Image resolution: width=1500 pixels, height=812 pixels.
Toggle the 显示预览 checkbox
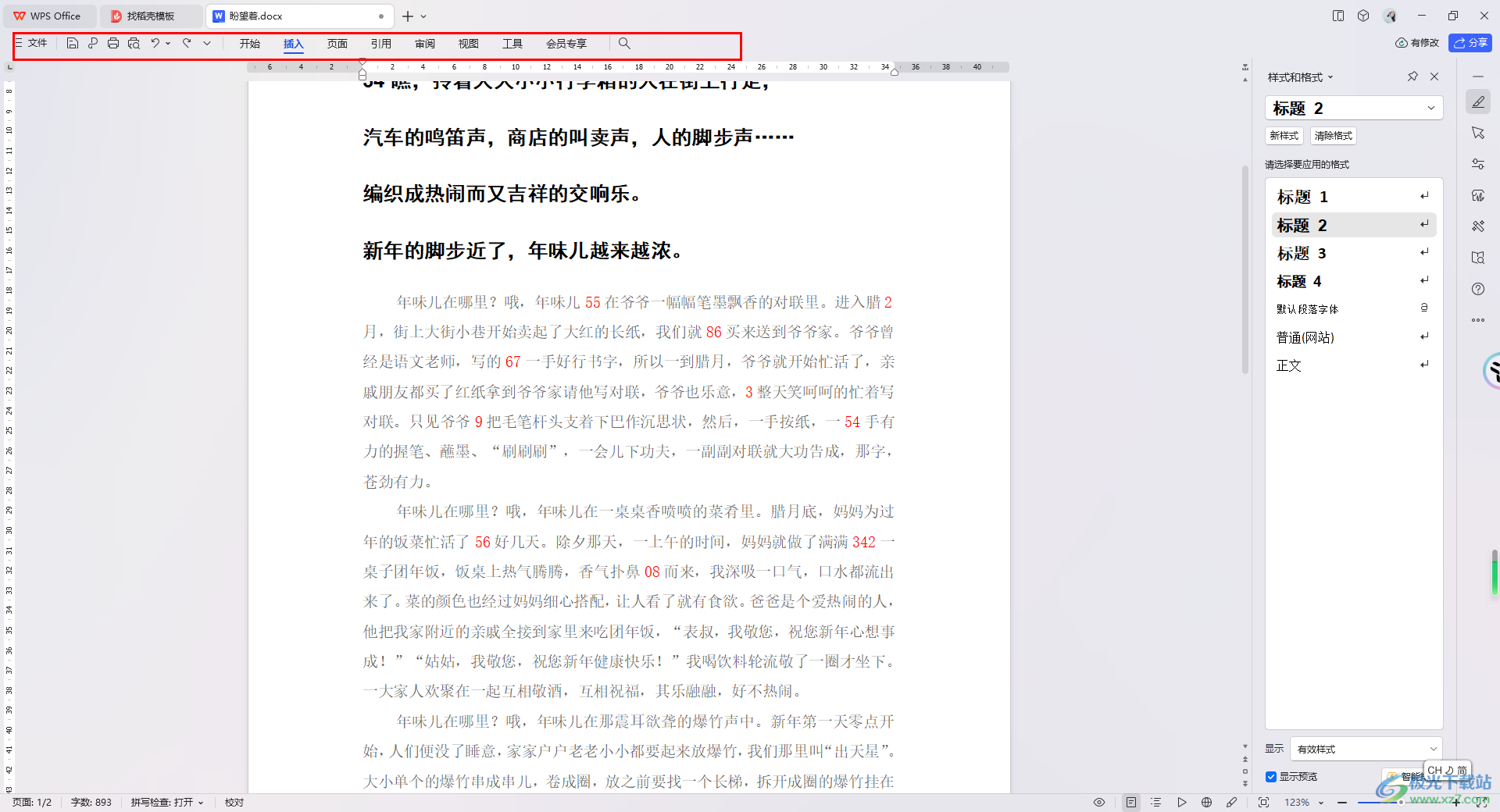click(1271, 777)
